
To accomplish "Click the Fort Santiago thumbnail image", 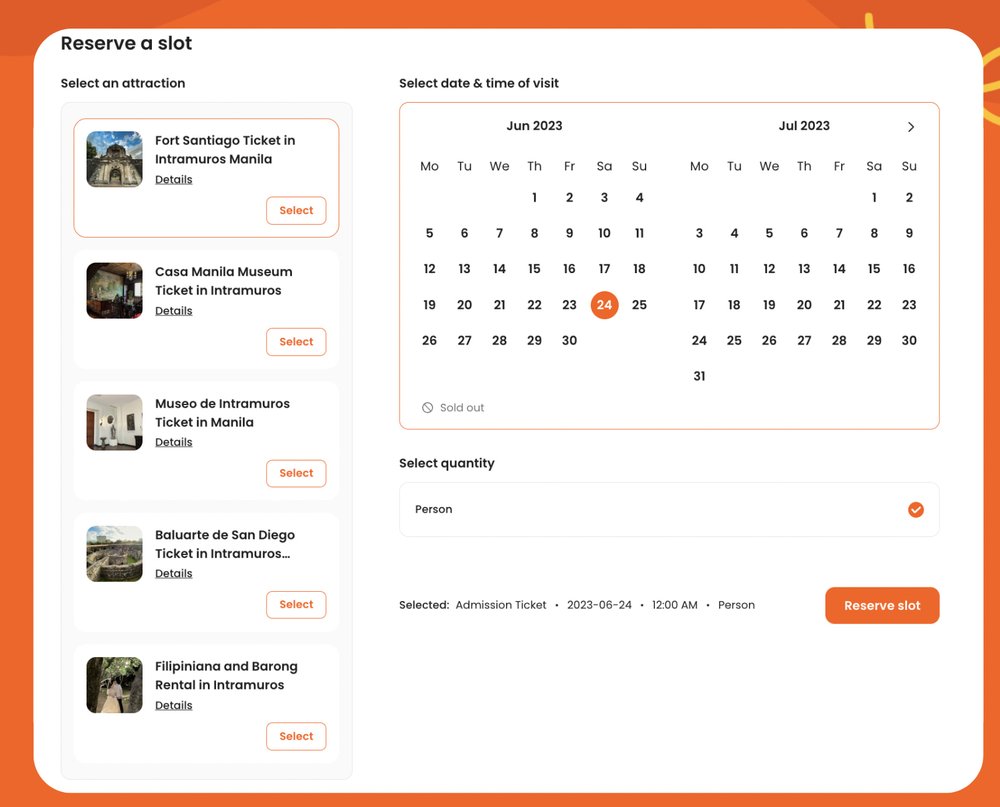I will (113, 158).
